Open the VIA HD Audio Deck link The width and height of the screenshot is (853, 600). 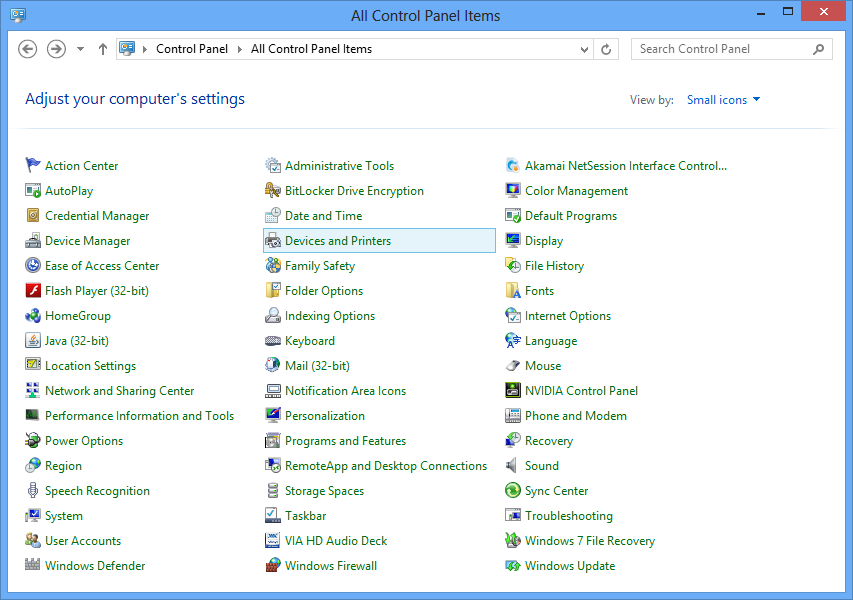click(336, 541)
